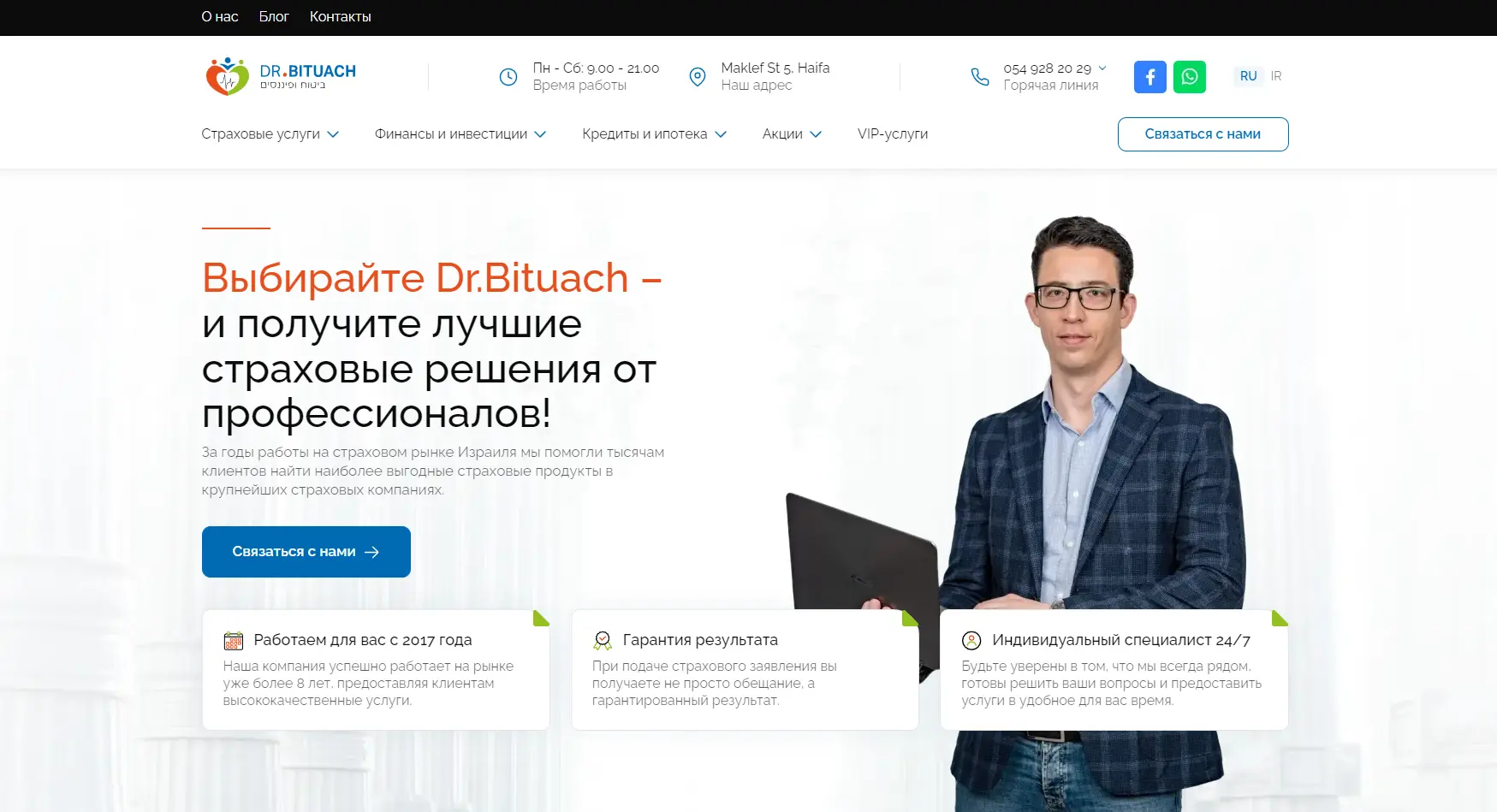
Task: Open the Facebook page icon
Action: click(x=1150, y=77)
